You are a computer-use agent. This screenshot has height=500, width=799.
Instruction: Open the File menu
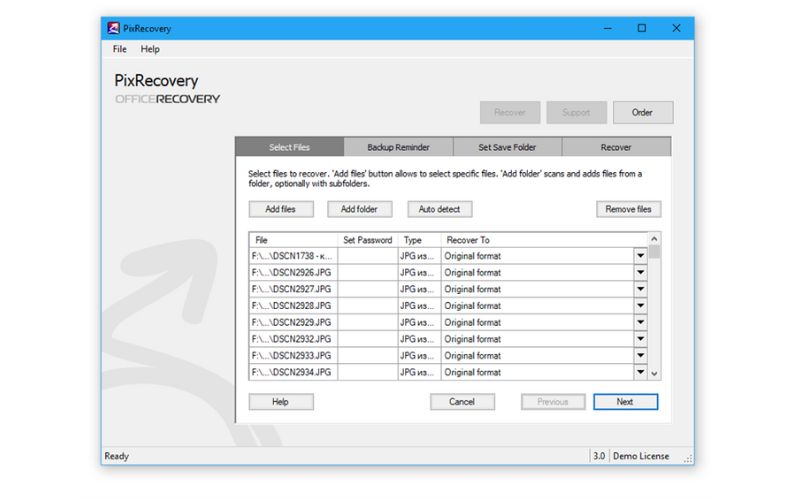120,49
